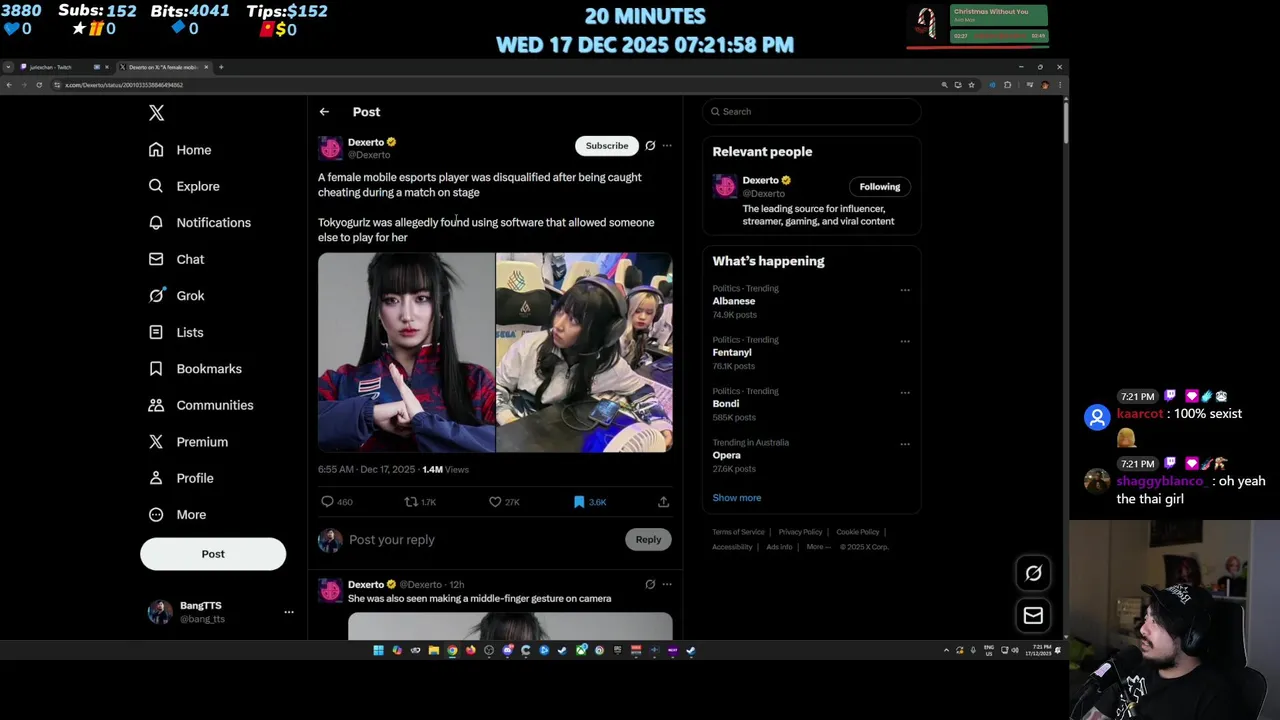Open the Cookie Policy link
The height and width of the screenshot is (720, 1280).
click(857, 532)
